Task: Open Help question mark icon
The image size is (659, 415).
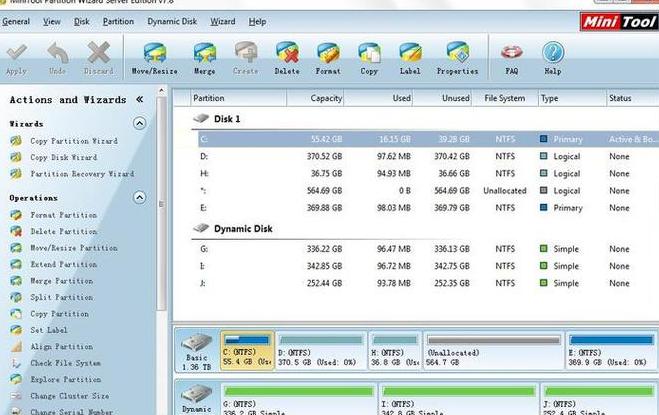Action: click(x=553, y=58)
